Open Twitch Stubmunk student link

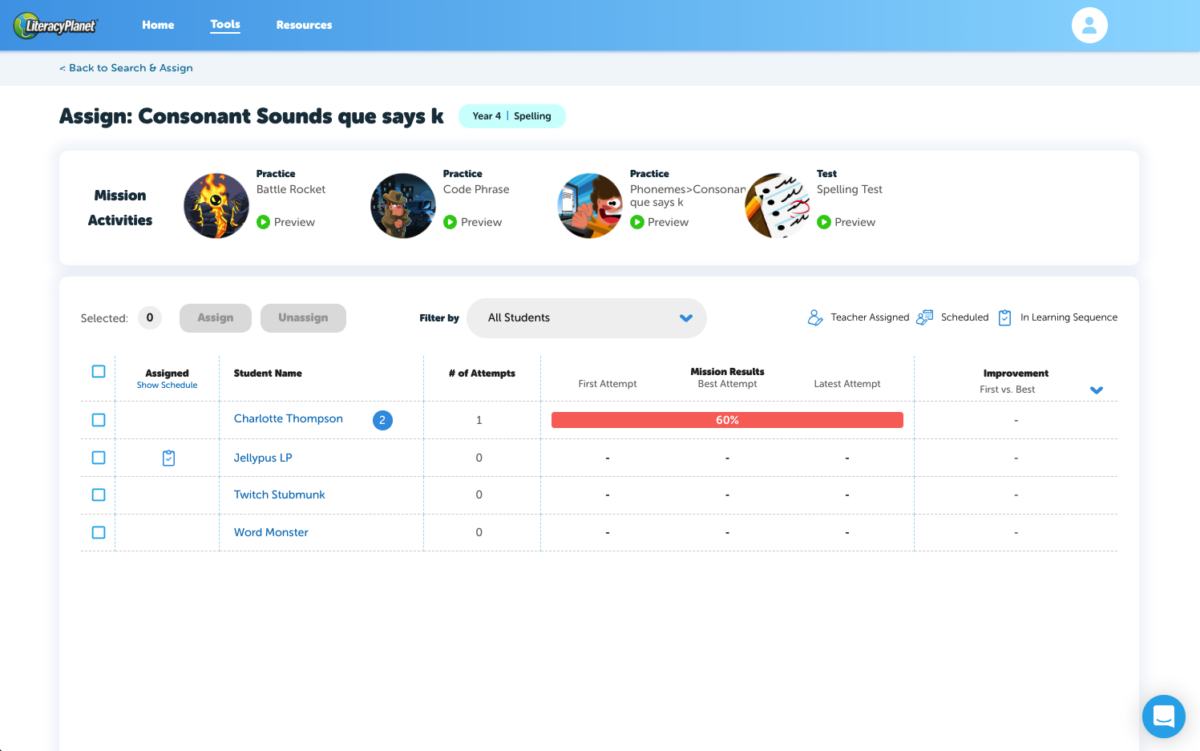point(279,495)
